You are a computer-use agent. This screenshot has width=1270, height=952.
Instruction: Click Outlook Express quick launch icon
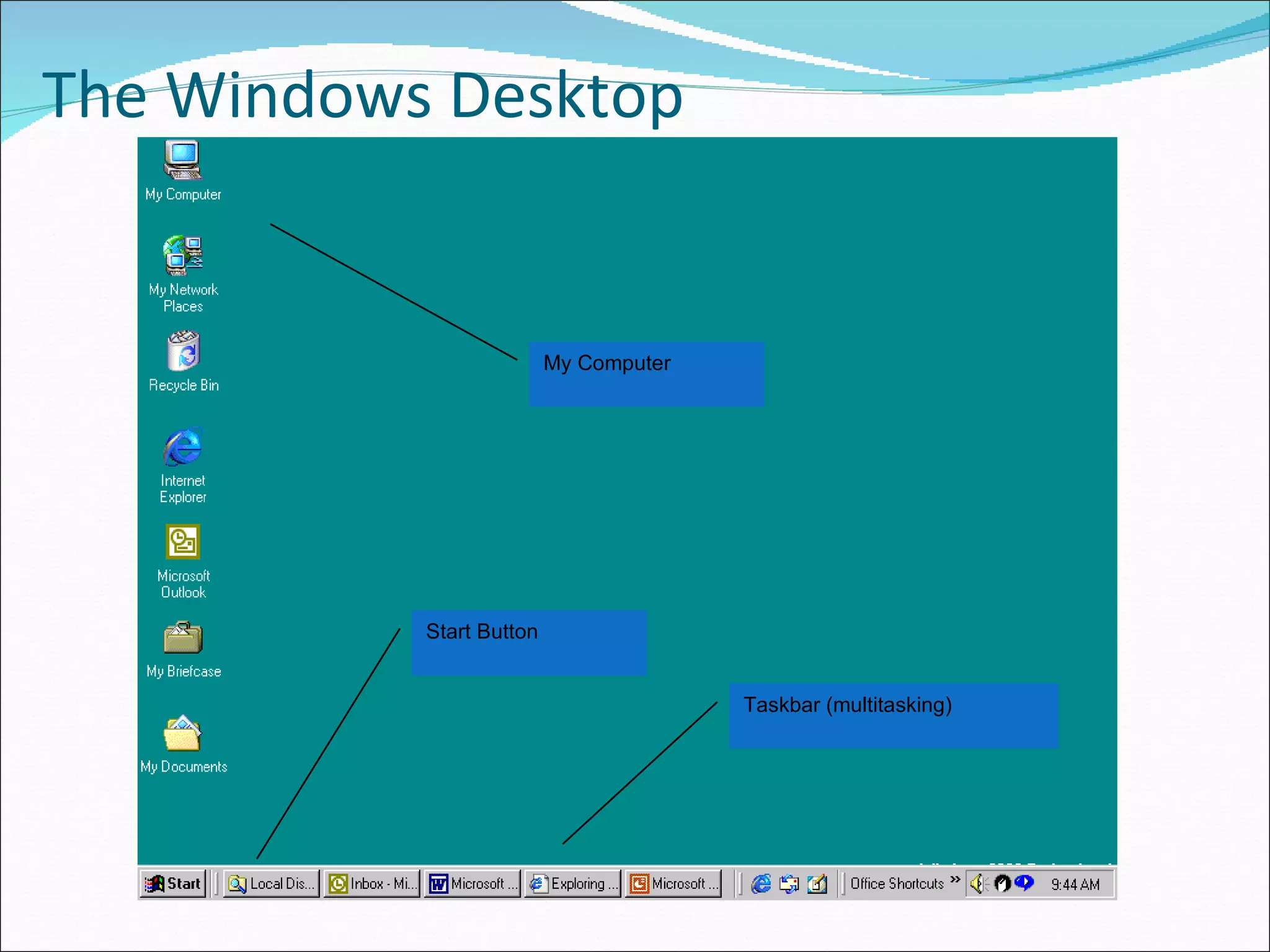click(789, 883)
